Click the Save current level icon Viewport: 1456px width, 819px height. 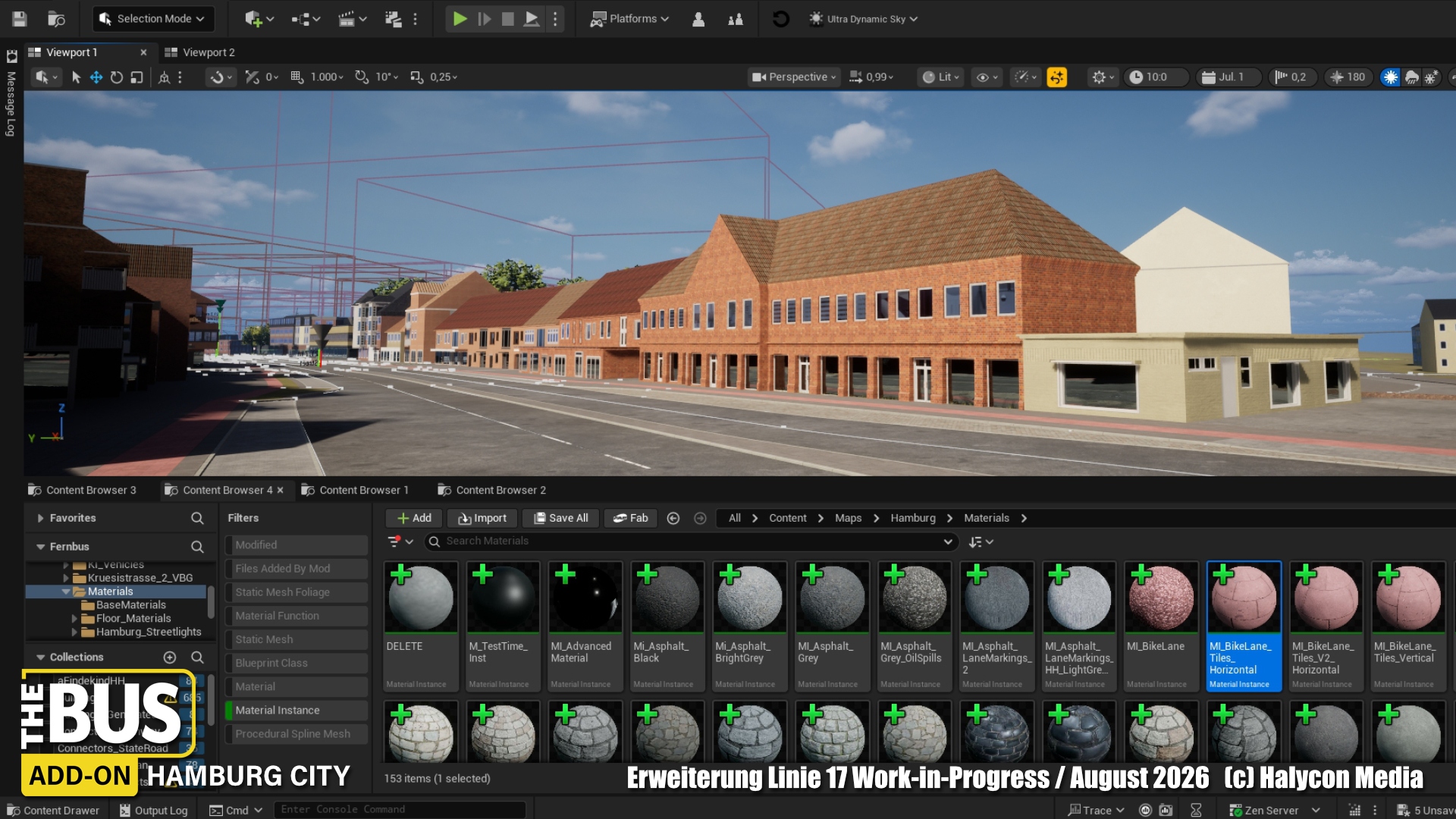[x=20, y=19]
